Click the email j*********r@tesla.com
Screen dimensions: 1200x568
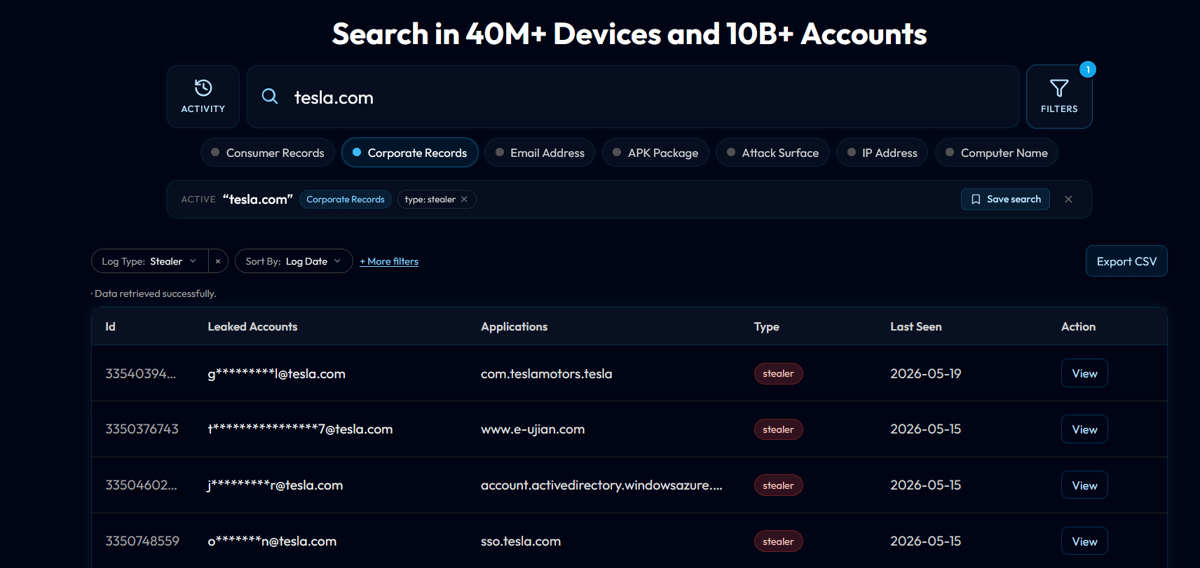point(275,485)
